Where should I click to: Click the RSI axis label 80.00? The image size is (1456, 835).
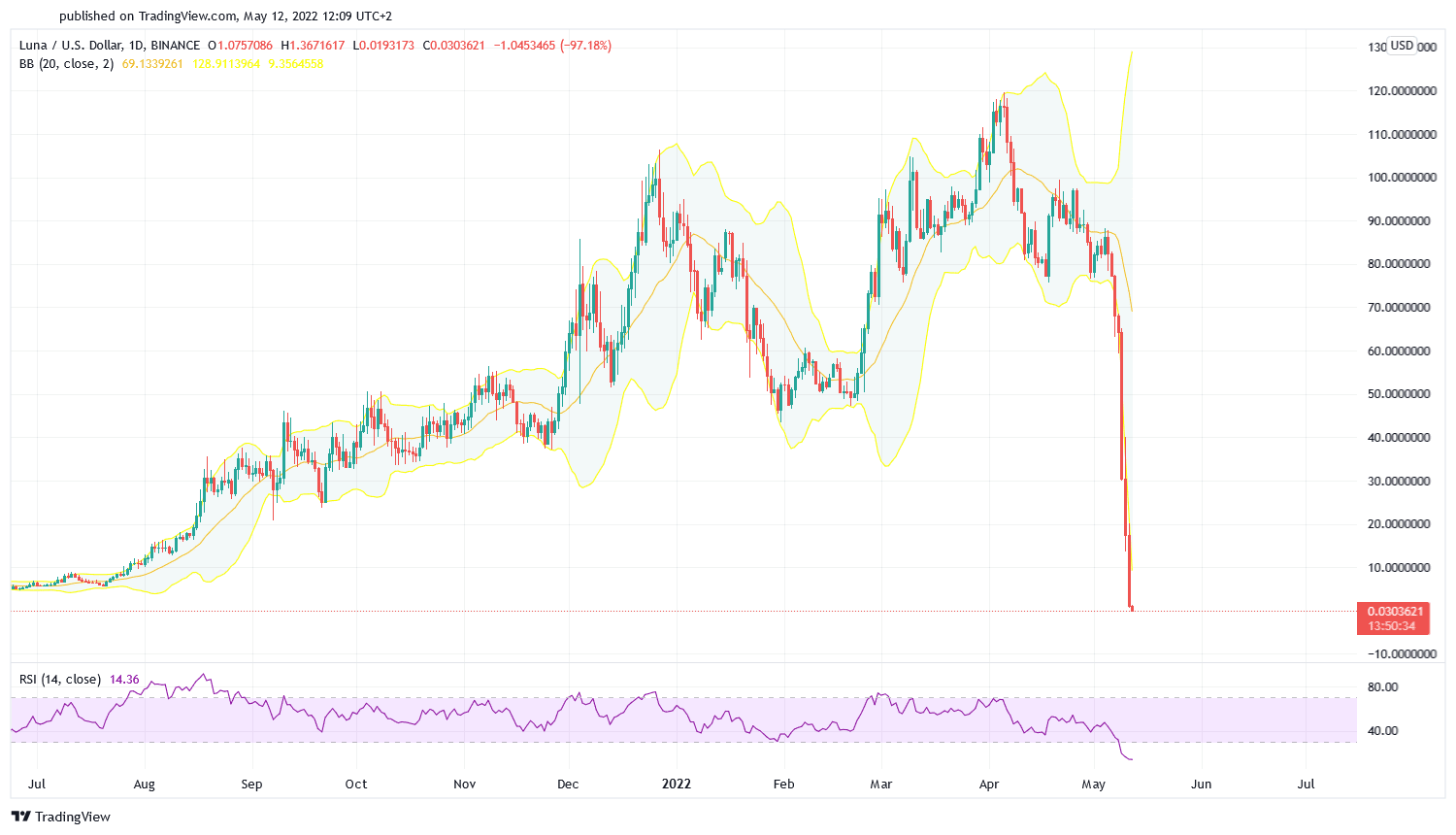pos(1382,687)
